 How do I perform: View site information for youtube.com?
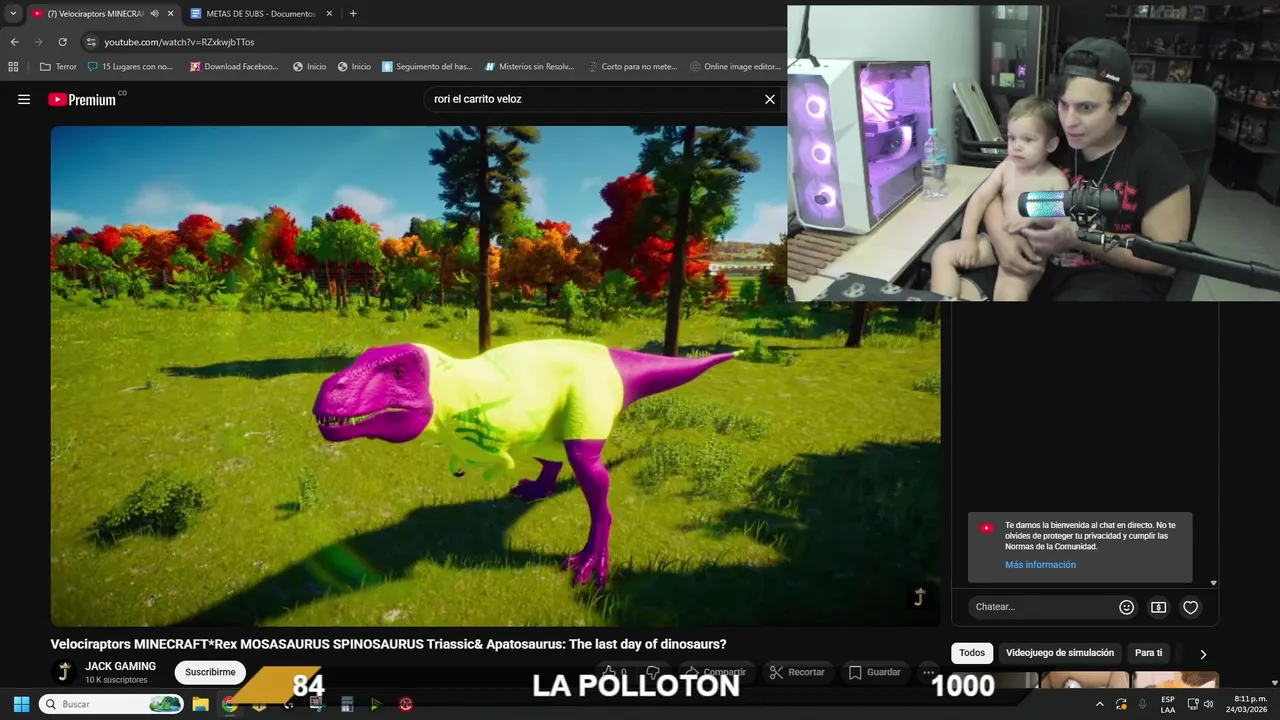point(91,42)
